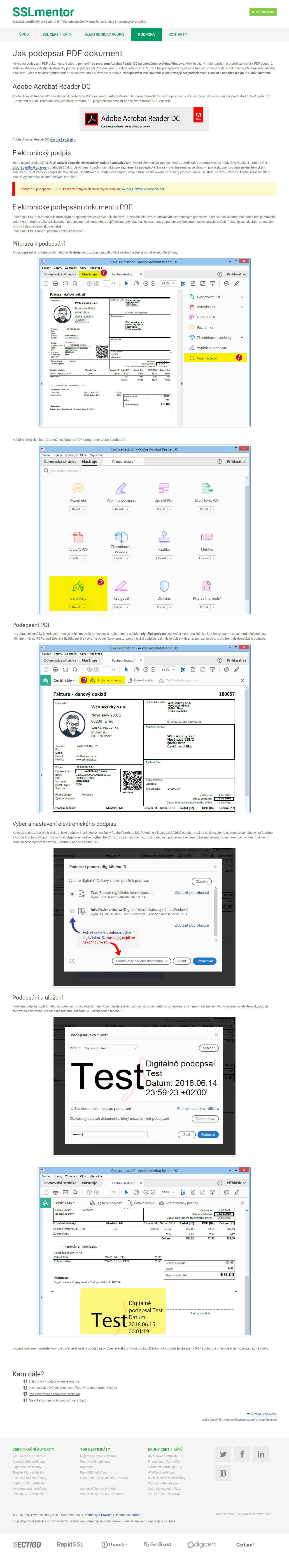Click Více nástrojů in the right side panel
This screenshot has width=289, height=1568.
pyautogui.click(x=215, y=358)
